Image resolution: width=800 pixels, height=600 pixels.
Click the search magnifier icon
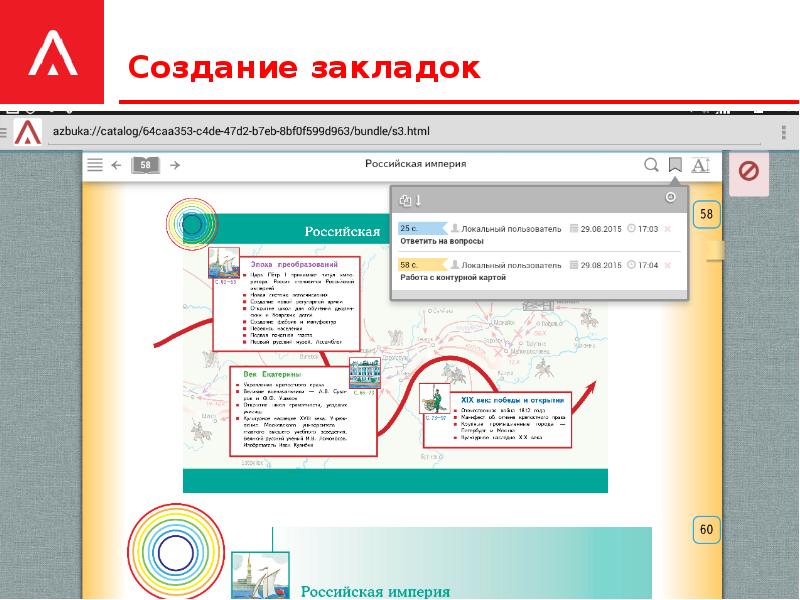point(650,165)
